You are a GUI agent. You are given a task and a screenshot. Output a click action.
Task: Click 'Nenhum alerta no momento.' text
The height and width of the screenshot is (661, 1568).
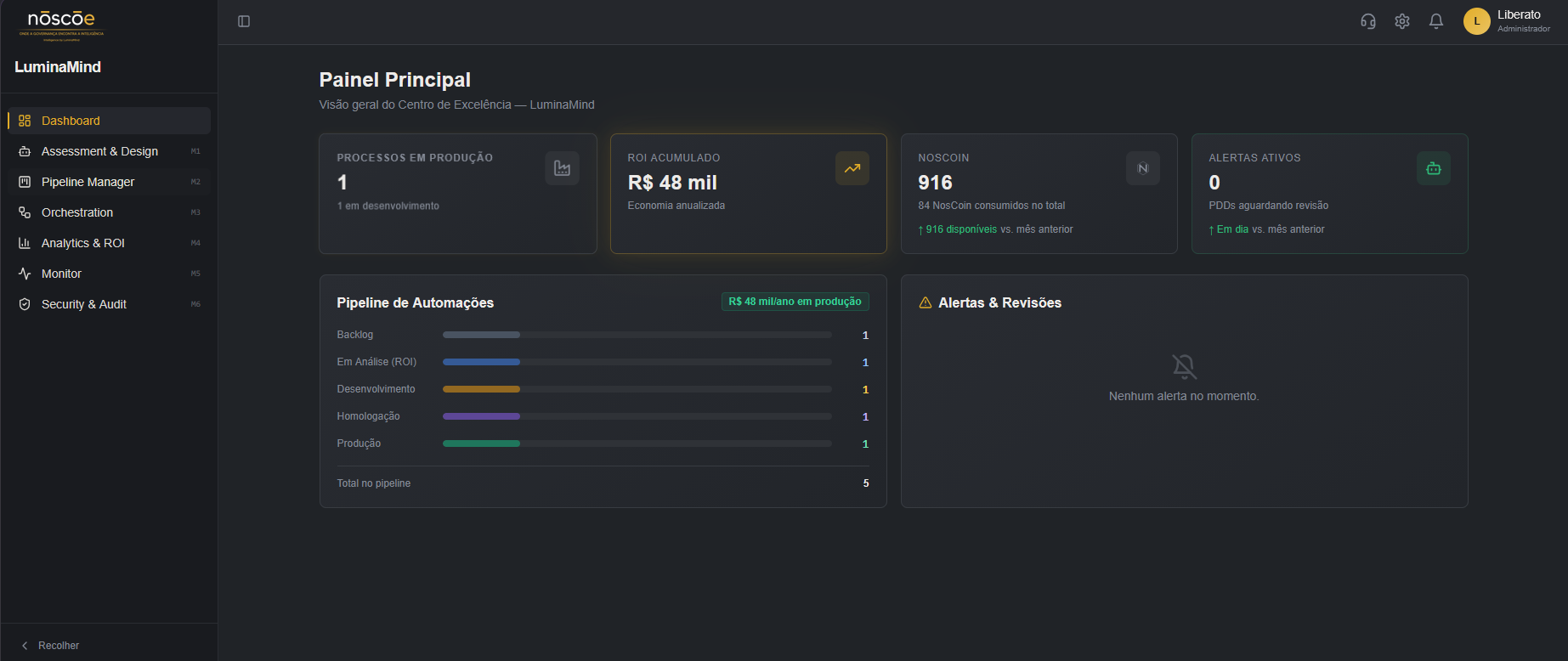1184,396
